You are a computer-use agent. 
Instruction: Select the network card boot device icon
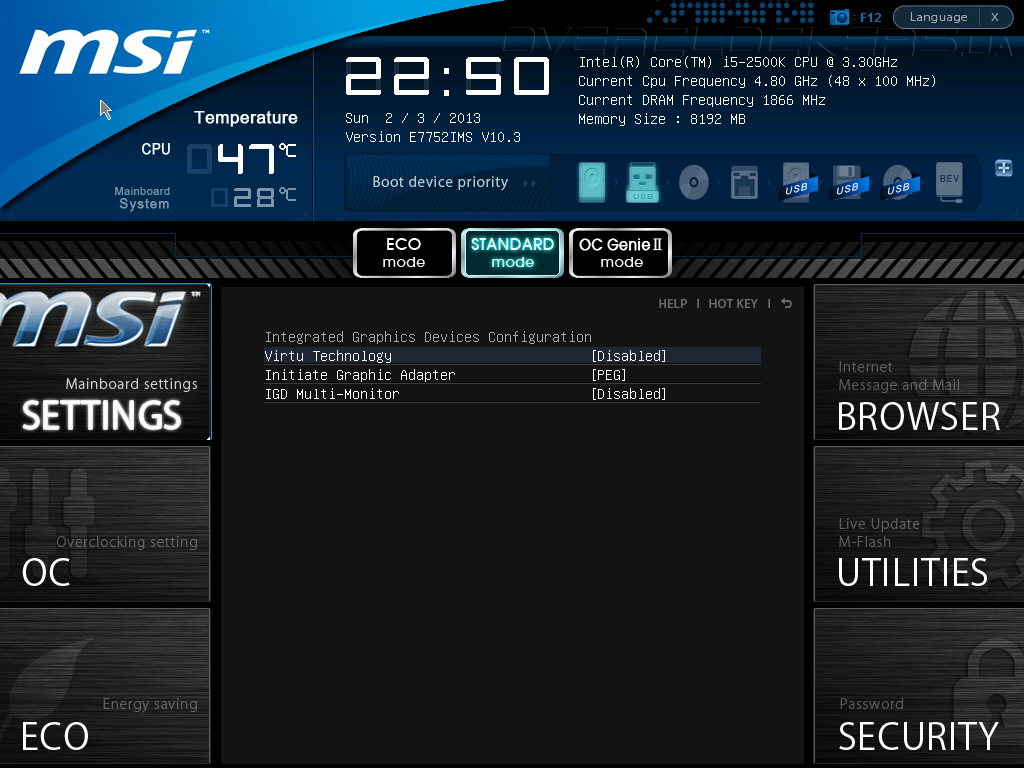tap(744, 182)
